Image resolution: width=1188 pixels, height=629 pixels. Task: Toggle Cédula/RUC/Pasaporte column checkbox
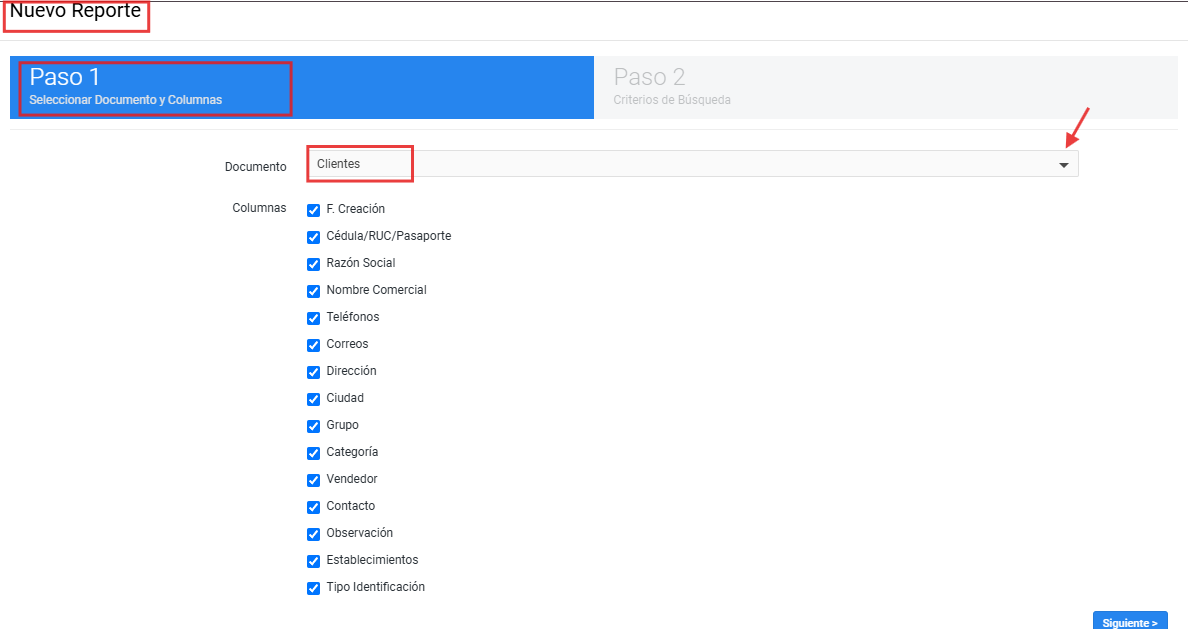tap(313, 237)
